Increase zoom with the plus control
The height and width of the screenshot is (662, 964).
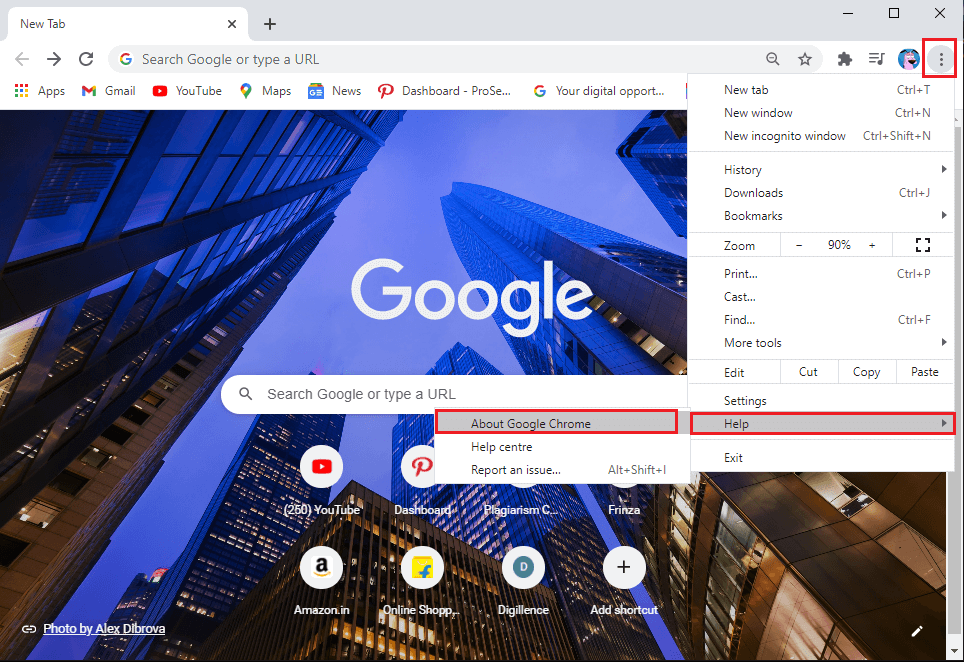click(871, 244)
